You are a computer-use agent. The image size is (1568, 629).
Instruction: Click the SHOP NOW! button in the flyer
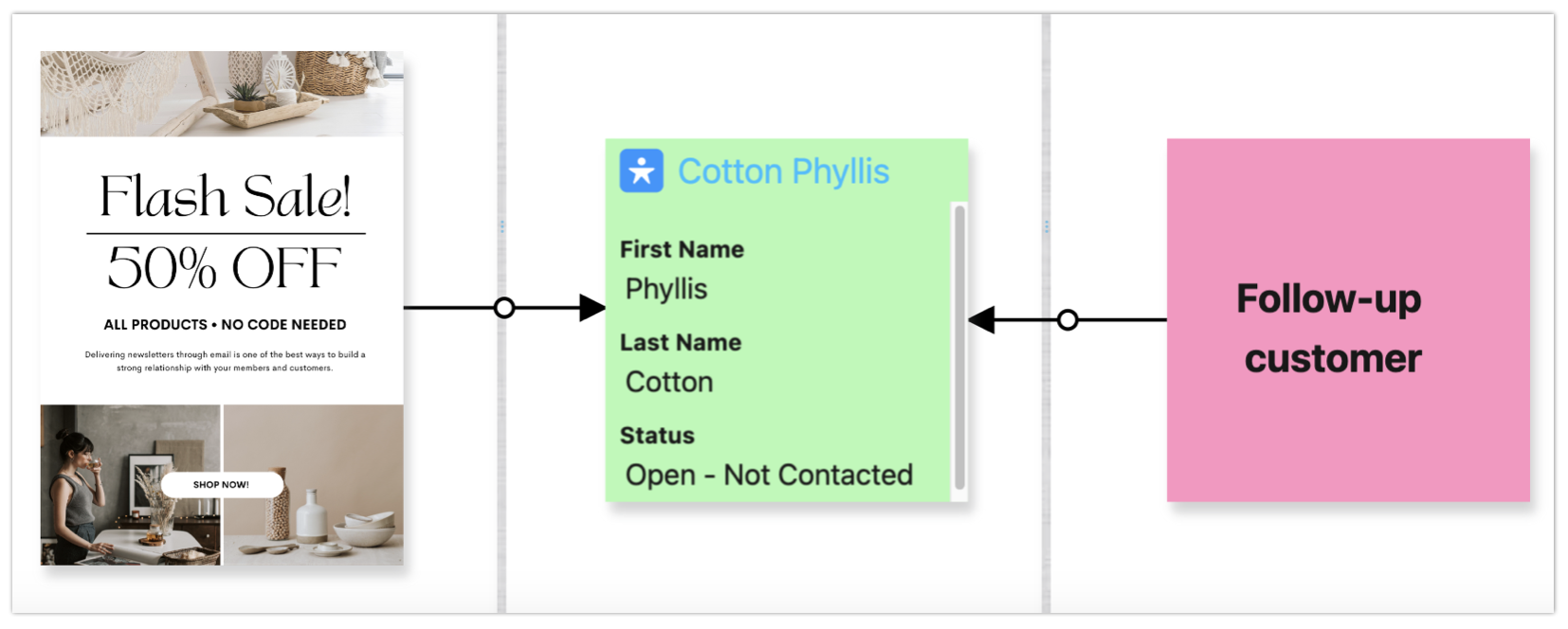point(222,485)
